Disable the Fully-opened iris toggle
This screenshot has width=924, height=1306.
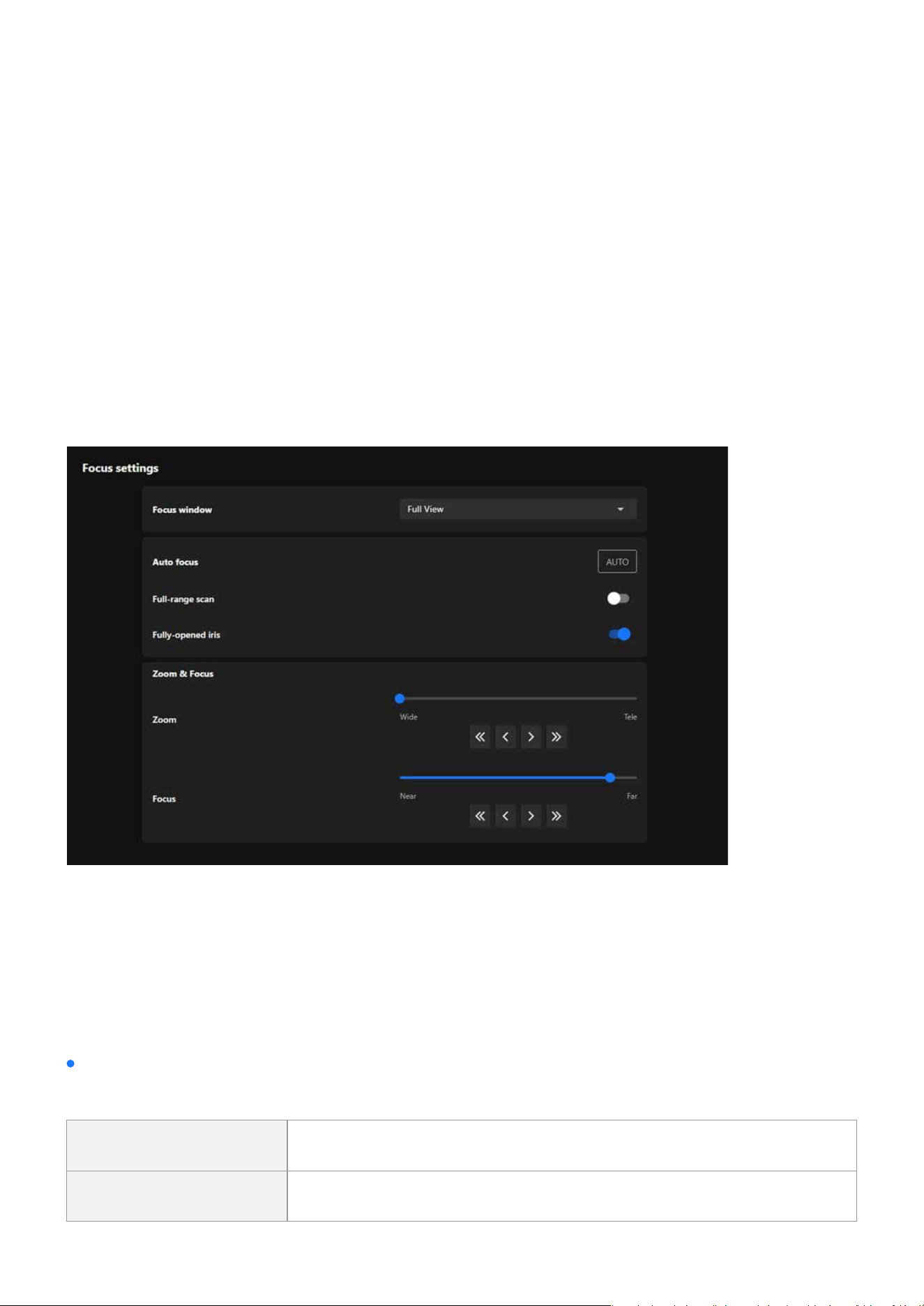tap(619, 634)
